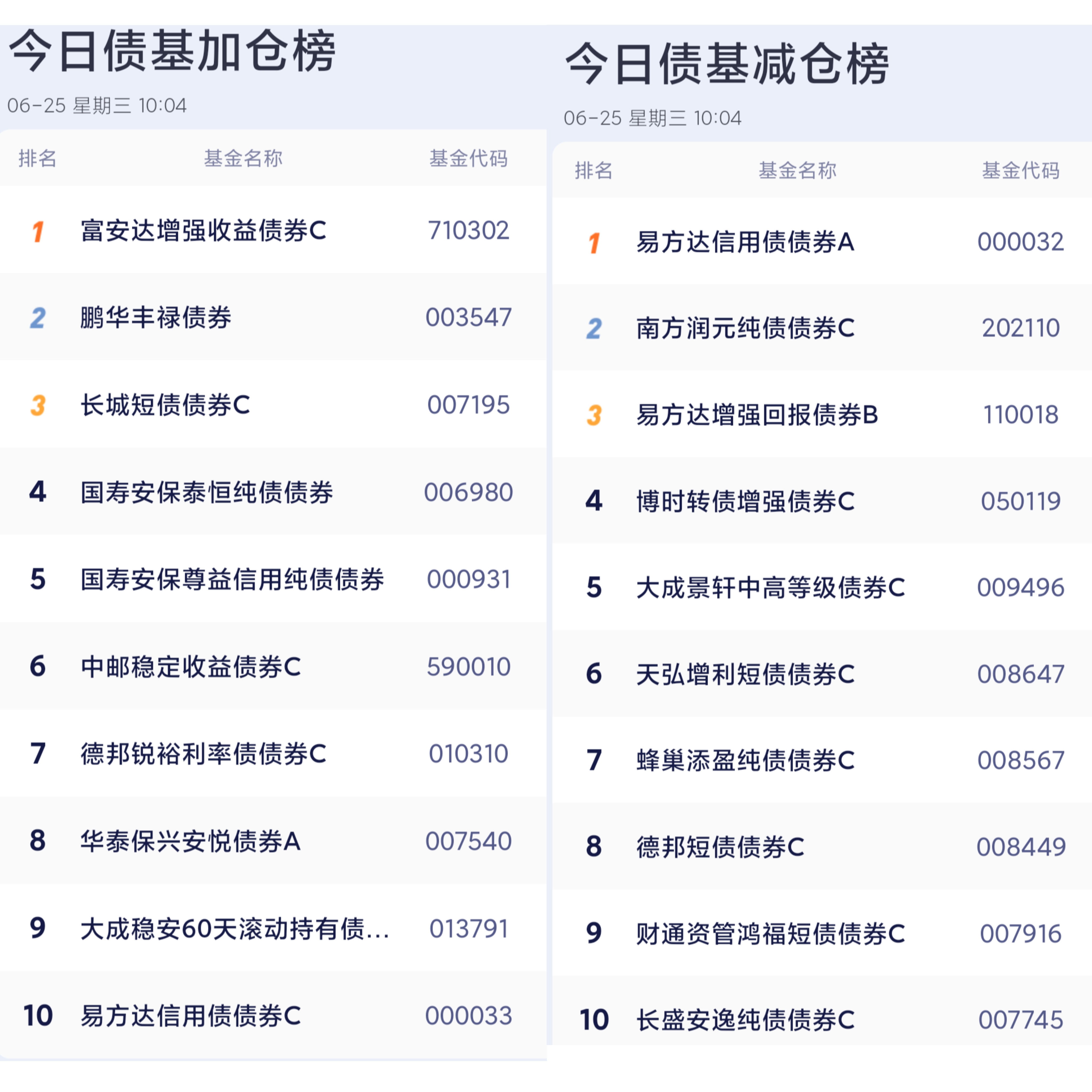Click the blue rank 2 badge in 减仓榜

click(593, 329)
